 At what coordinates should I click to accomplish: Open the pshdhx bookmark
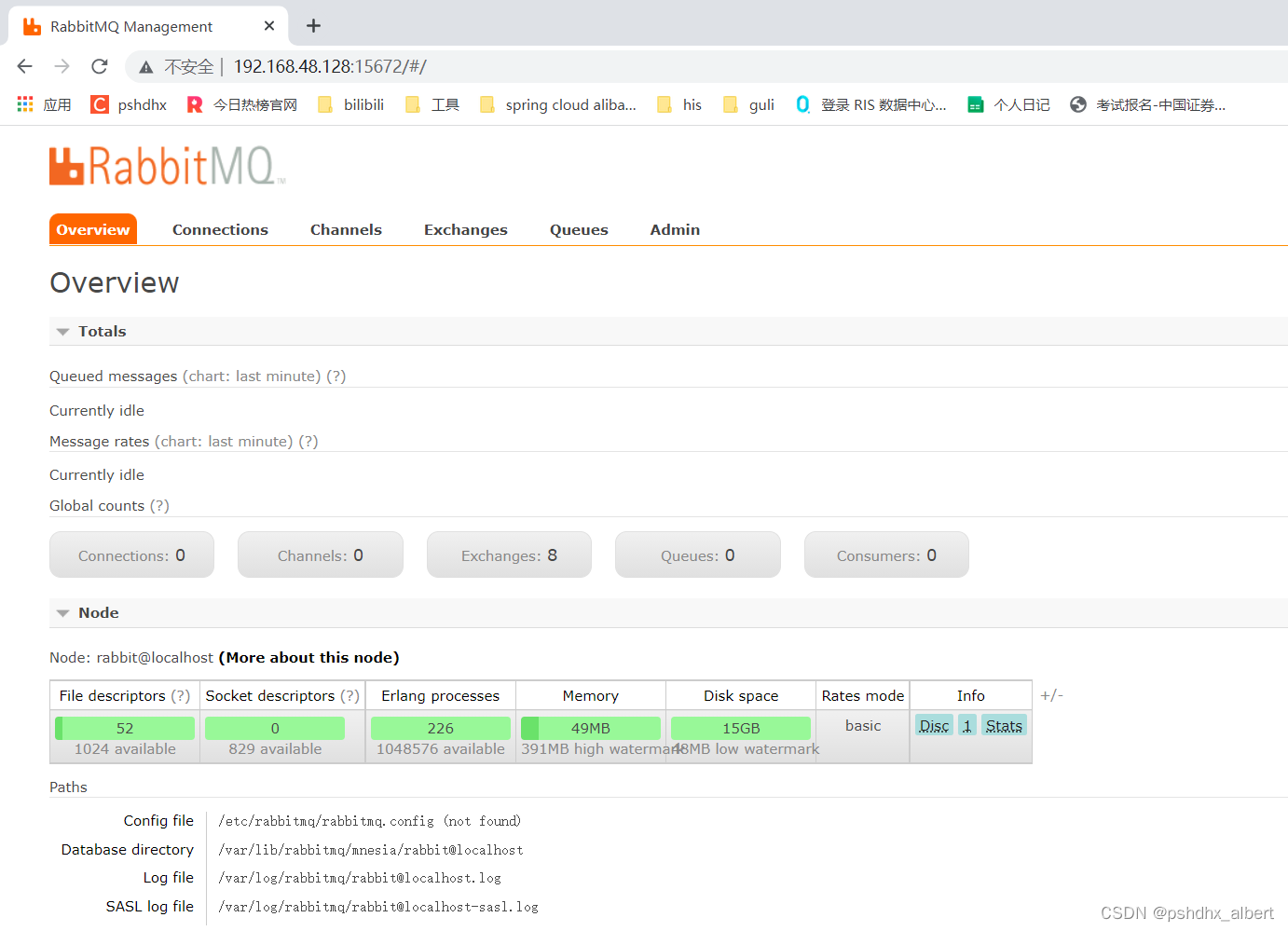[x=129, y=104]
